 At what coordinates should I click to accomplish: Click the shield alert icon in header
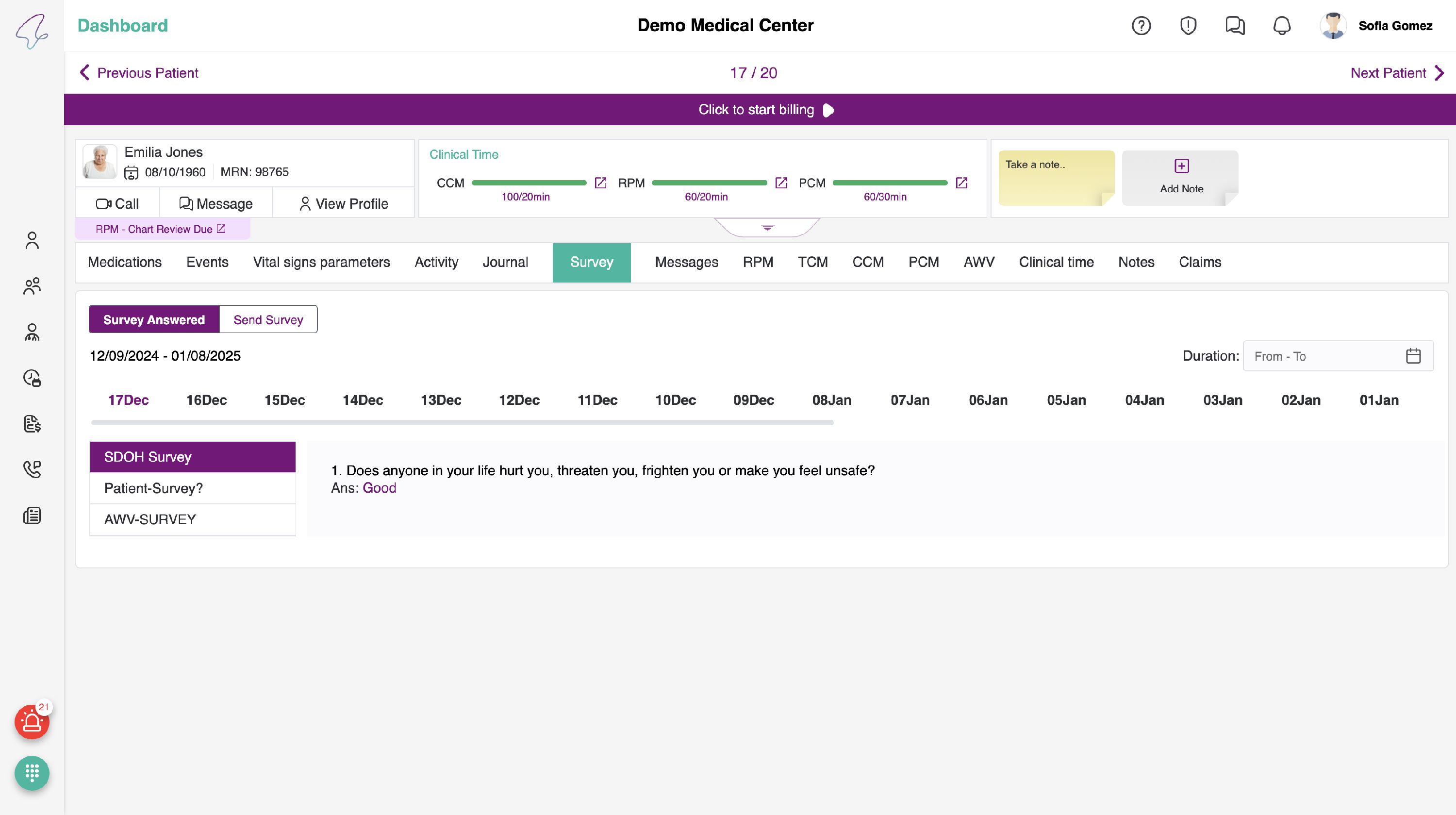point(1188,25)
